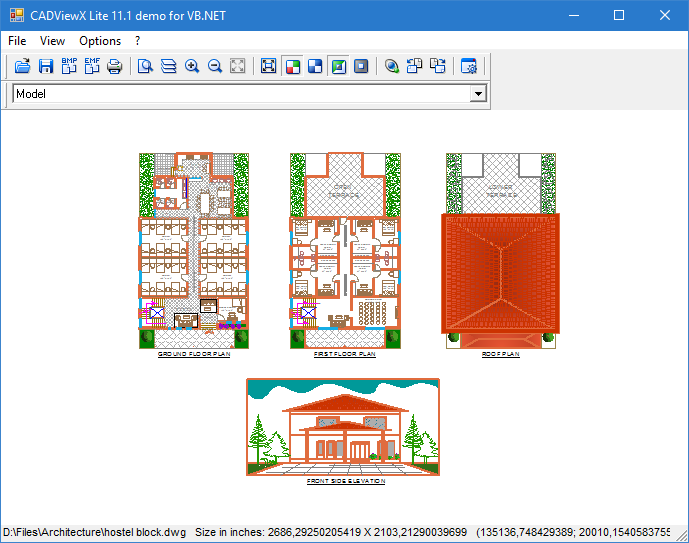Toggle the gray square toolbar button
Viewport: 689px width, 543px height.
click(x=361, y=66)
